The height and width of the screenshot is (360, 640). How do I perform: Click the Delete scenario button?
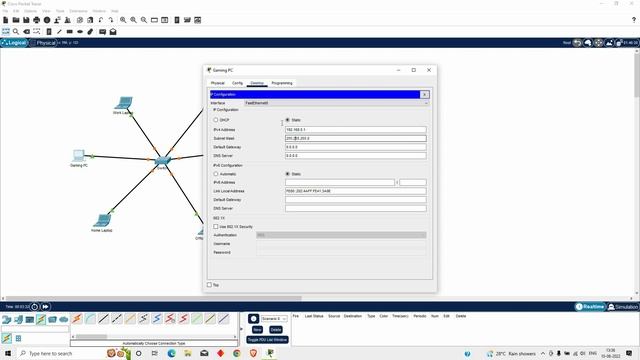point(276,330)
